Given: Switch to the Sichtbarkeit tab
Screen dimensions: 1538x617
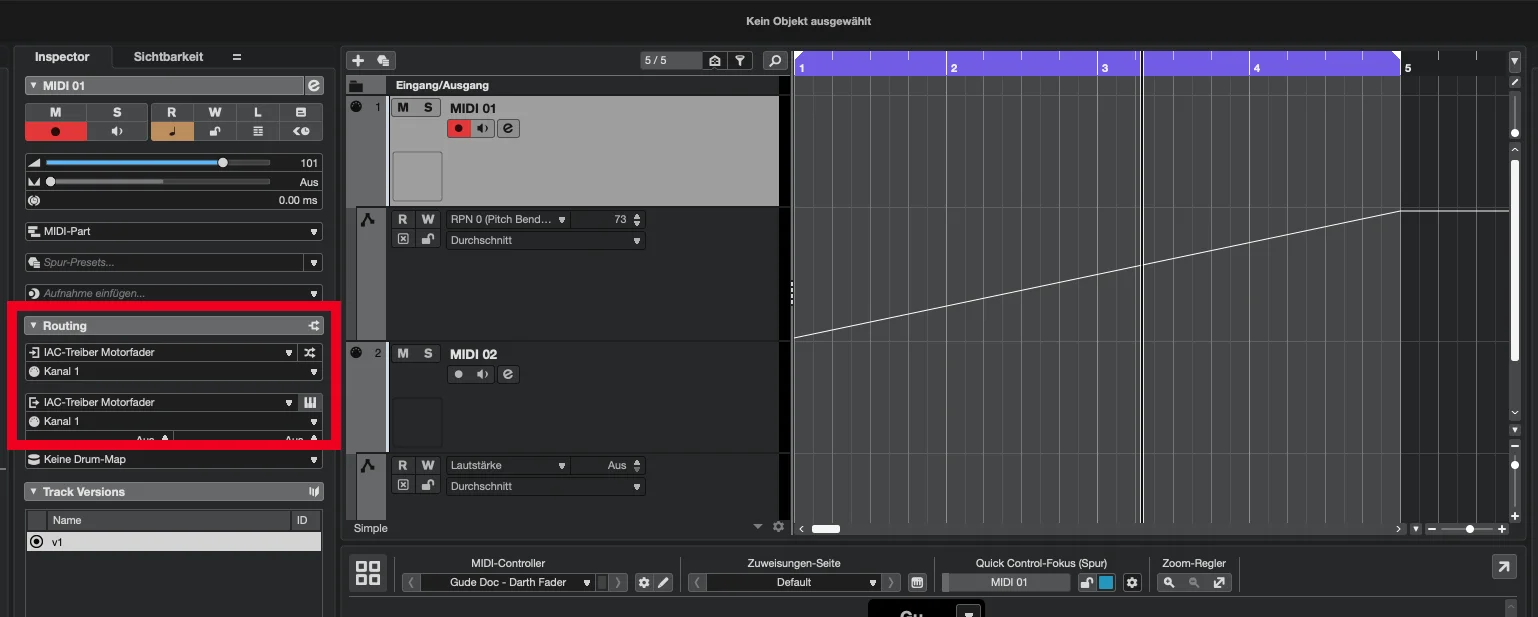Looking at the screenshot, I should coord(168,57).
